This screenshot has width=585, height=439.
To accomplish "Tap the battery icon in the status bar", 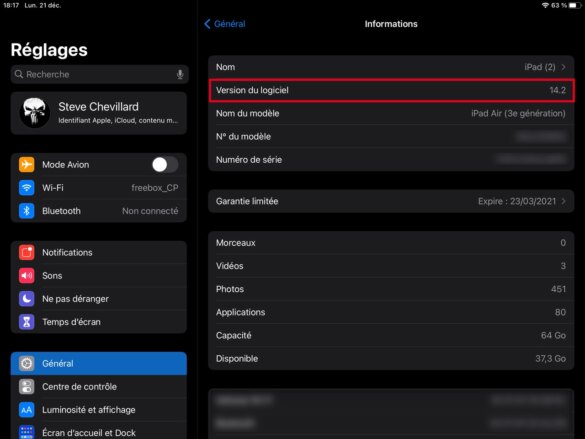I will (575, 5).
